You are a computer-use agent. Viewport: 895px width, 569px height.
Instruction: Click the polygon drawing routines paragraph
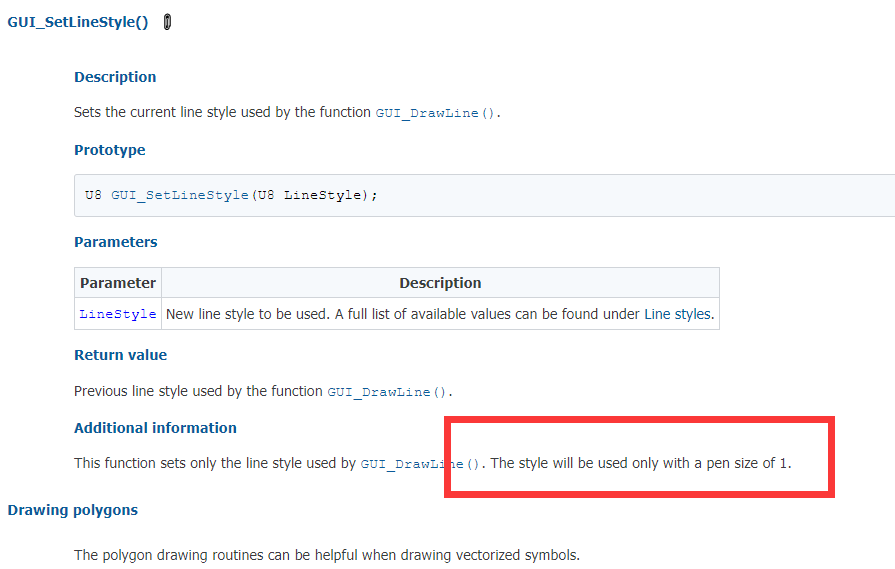coord(327,555)
